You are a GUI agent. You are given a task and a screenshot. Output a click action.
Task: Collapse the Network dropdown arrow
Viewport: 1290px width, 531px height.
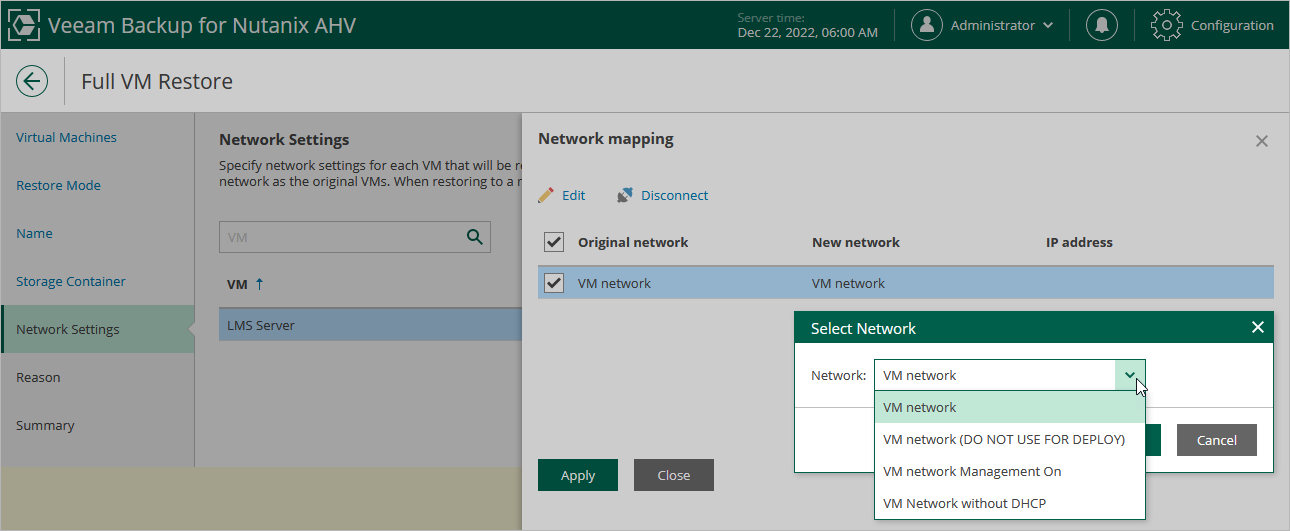point(1130,375)
